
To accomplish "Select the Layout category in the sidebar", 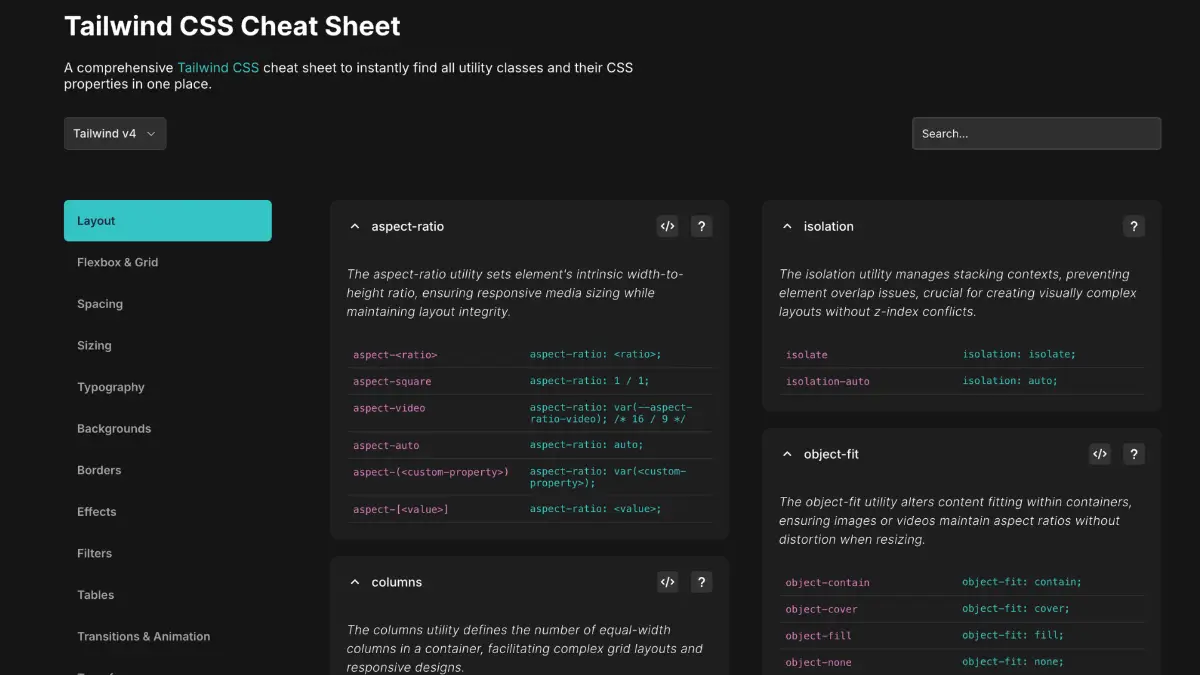I will pos(167,220).
